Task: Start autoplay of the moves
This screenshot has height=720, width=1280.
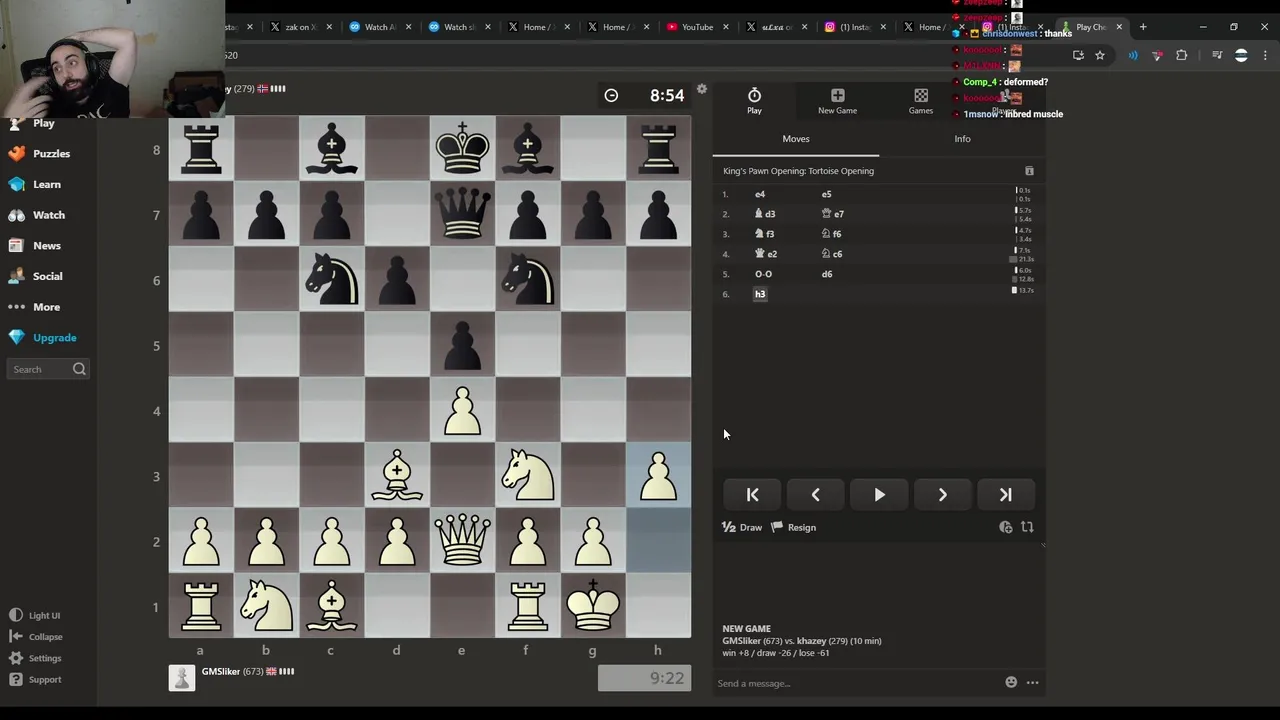Action: coord(879,495)
